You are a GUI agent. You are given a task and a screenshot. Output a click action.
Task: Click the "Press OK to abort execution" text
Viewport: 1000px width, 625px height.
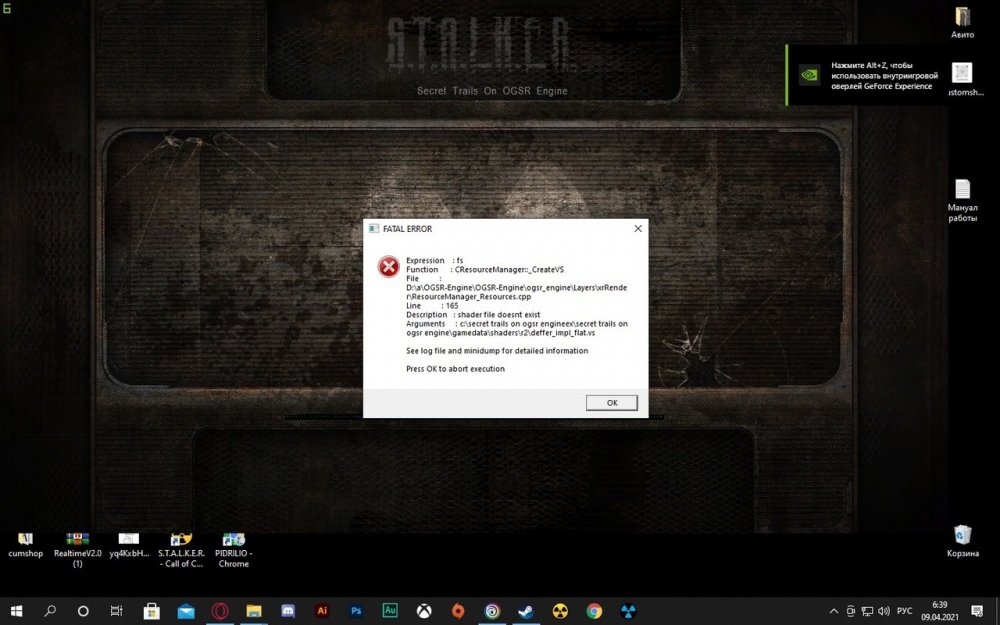pos(455,369)
